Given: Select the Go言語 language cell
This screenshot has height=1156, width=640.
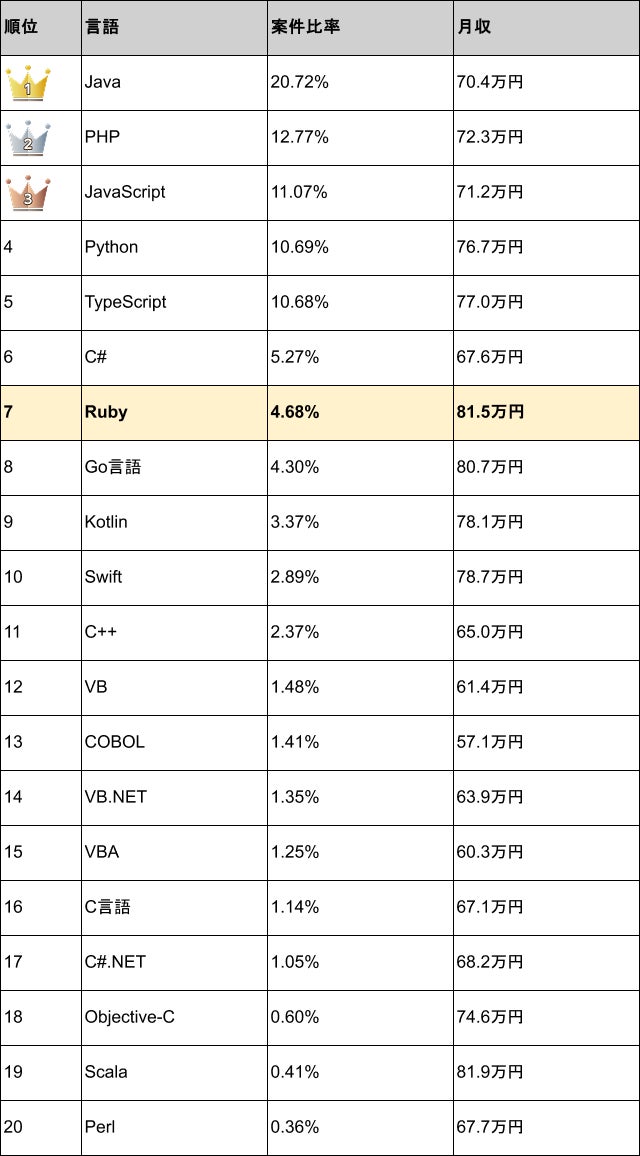Looking at the screenshot, I should 113,467.
